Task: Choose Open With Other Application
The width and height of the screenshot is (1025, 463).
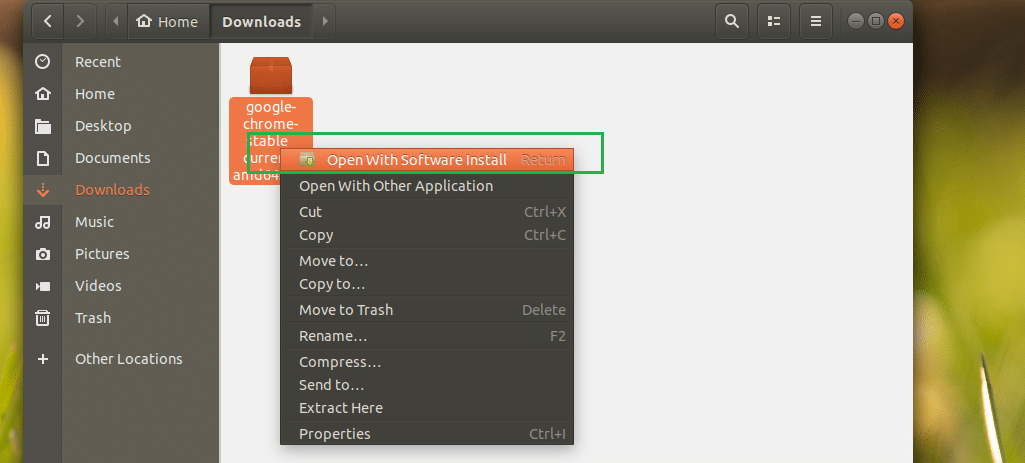Action: [x=427, y=186]
